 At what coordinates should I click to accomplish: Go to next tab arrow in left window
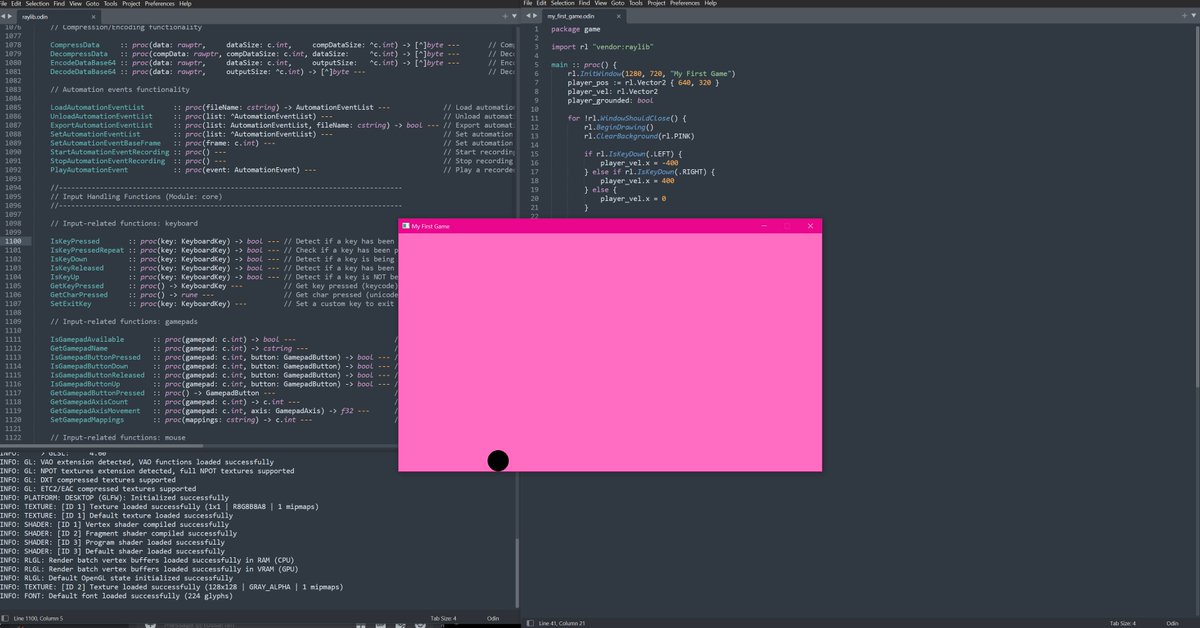(11, 17)
